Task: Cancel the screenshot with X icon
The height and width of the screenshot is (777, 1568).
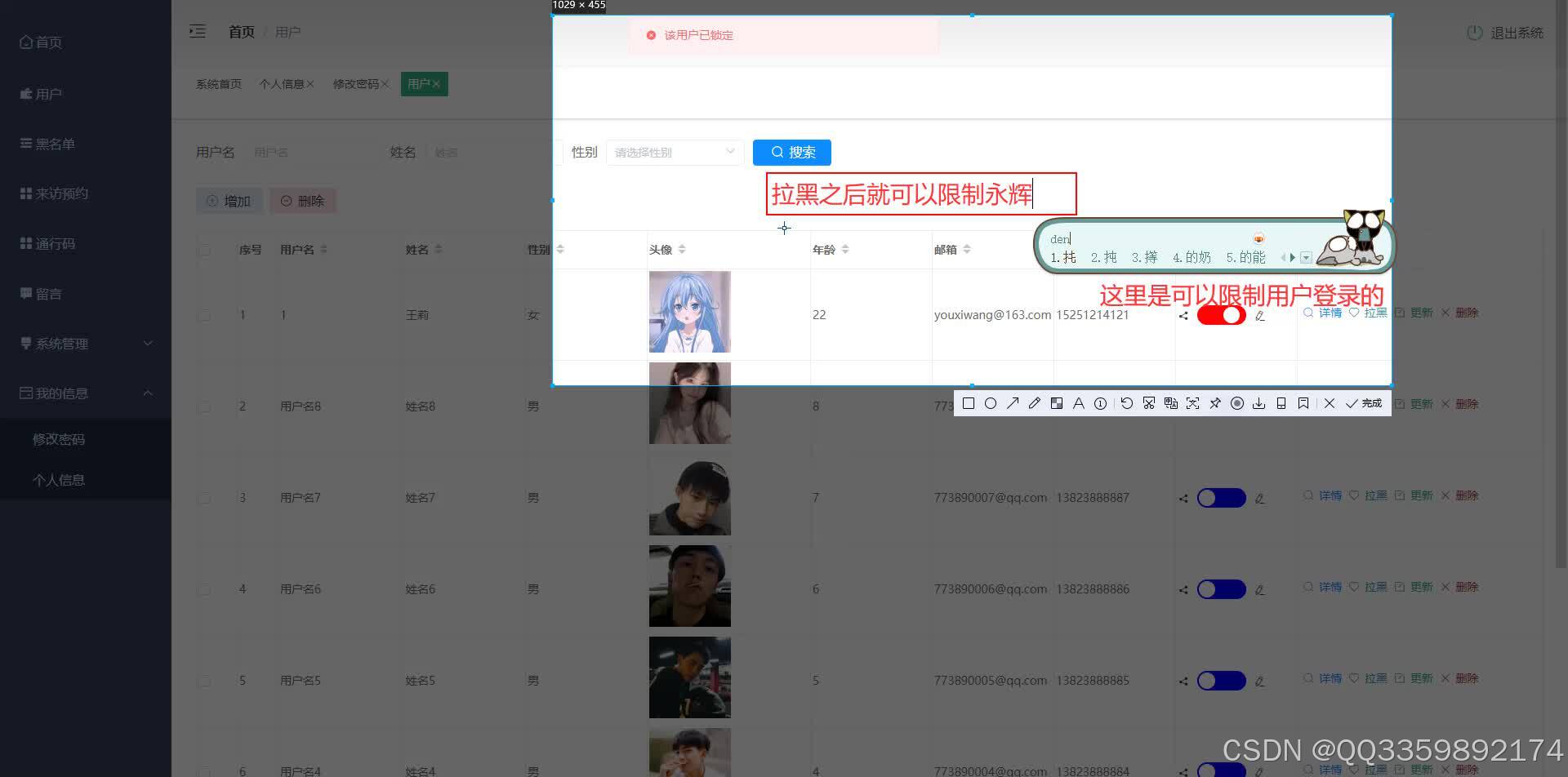Action: click(1330, 403)
